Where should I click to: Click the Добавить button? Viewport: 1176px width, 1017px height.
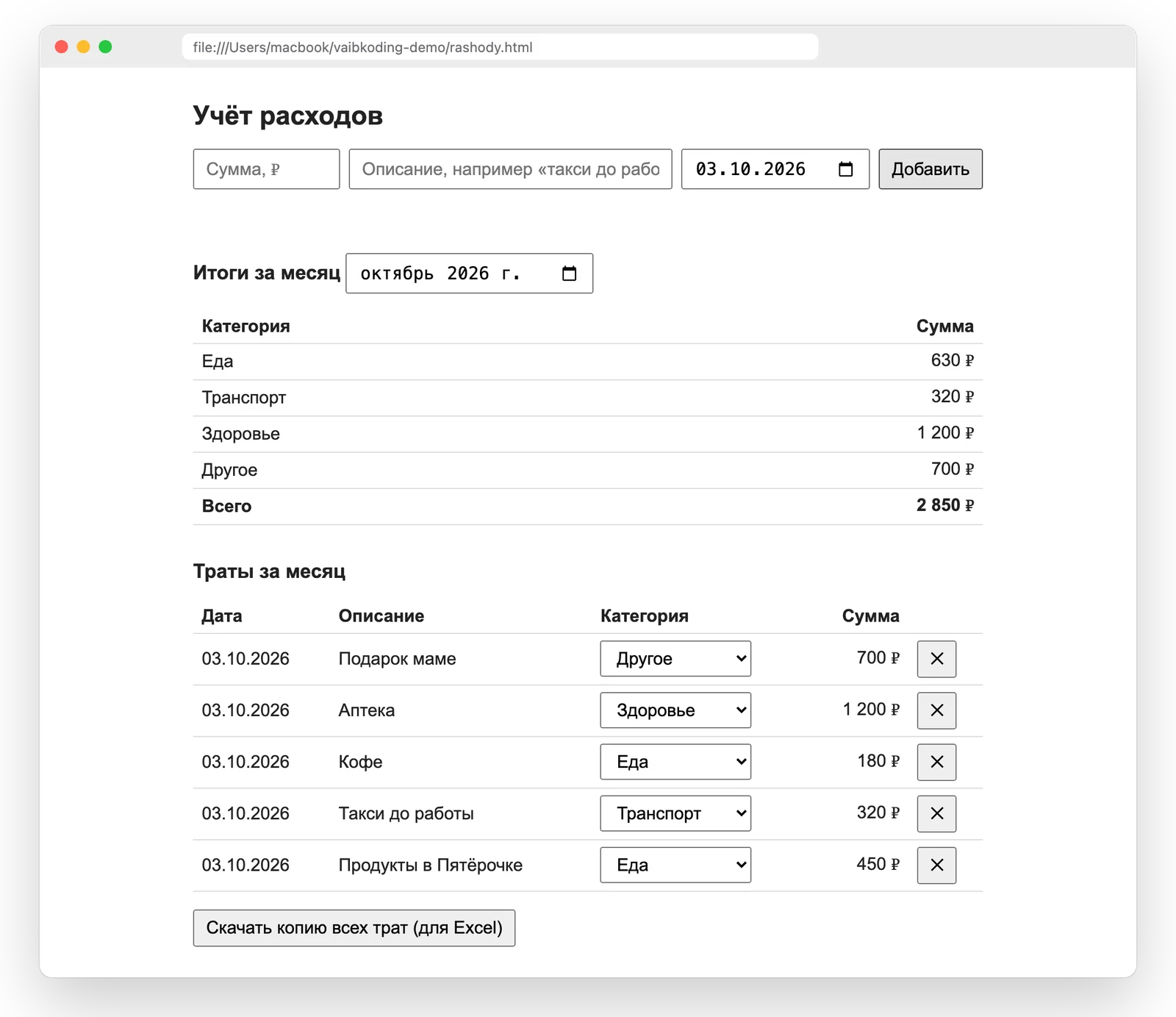[x=931, y=169]
